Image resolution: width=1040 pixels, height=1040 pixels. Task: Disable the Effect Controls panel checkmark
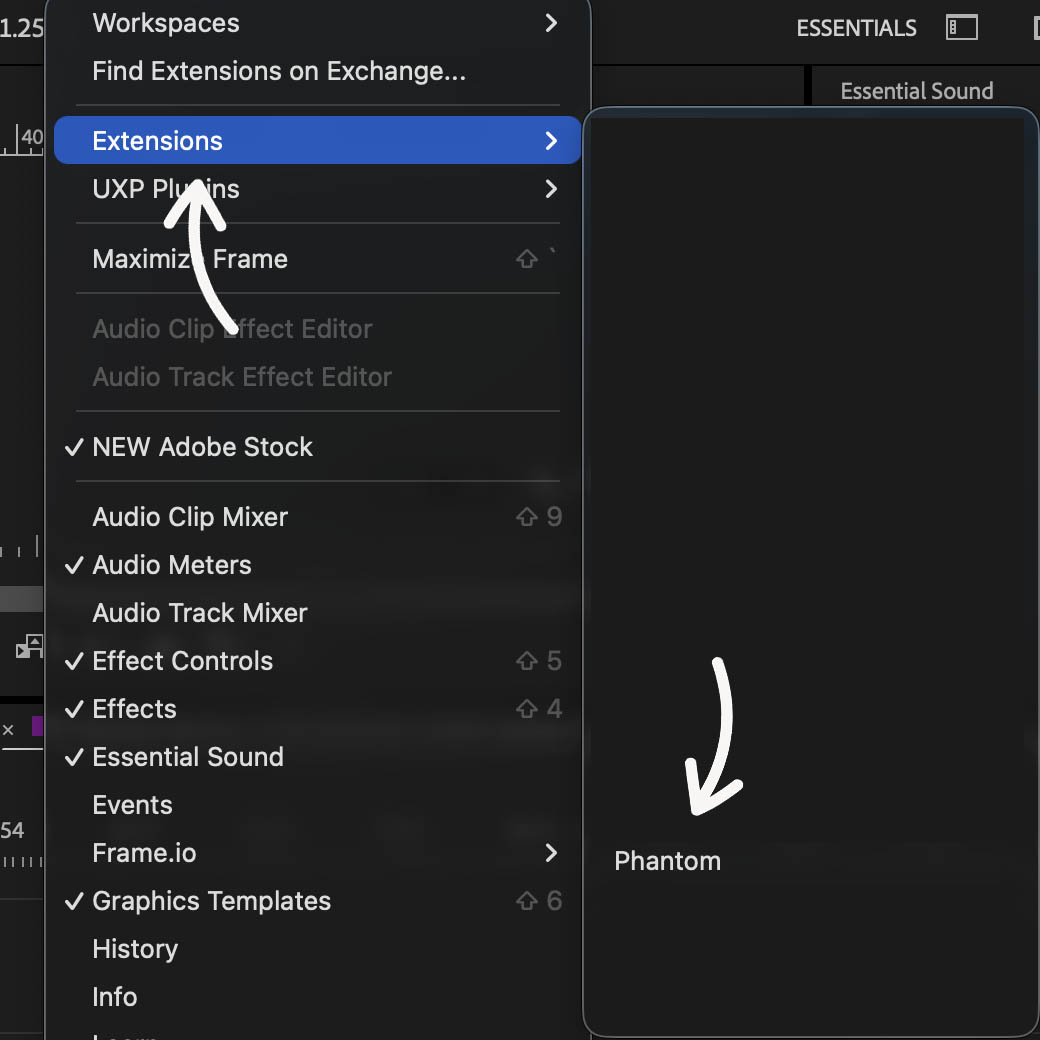click(182, 660)
